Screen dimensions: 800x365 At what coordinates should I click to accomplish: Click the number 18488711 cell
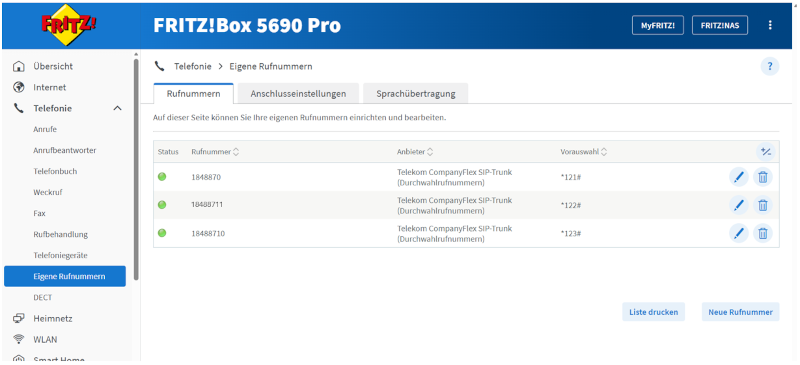coord(207,205)
